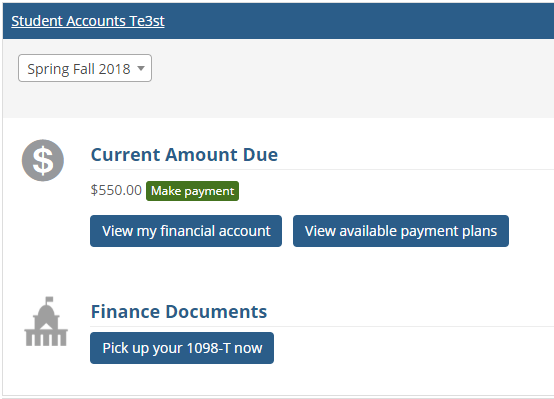554x399 pixels.
Task: Click the Current Amount Due heading
Action: pos(184,155)
